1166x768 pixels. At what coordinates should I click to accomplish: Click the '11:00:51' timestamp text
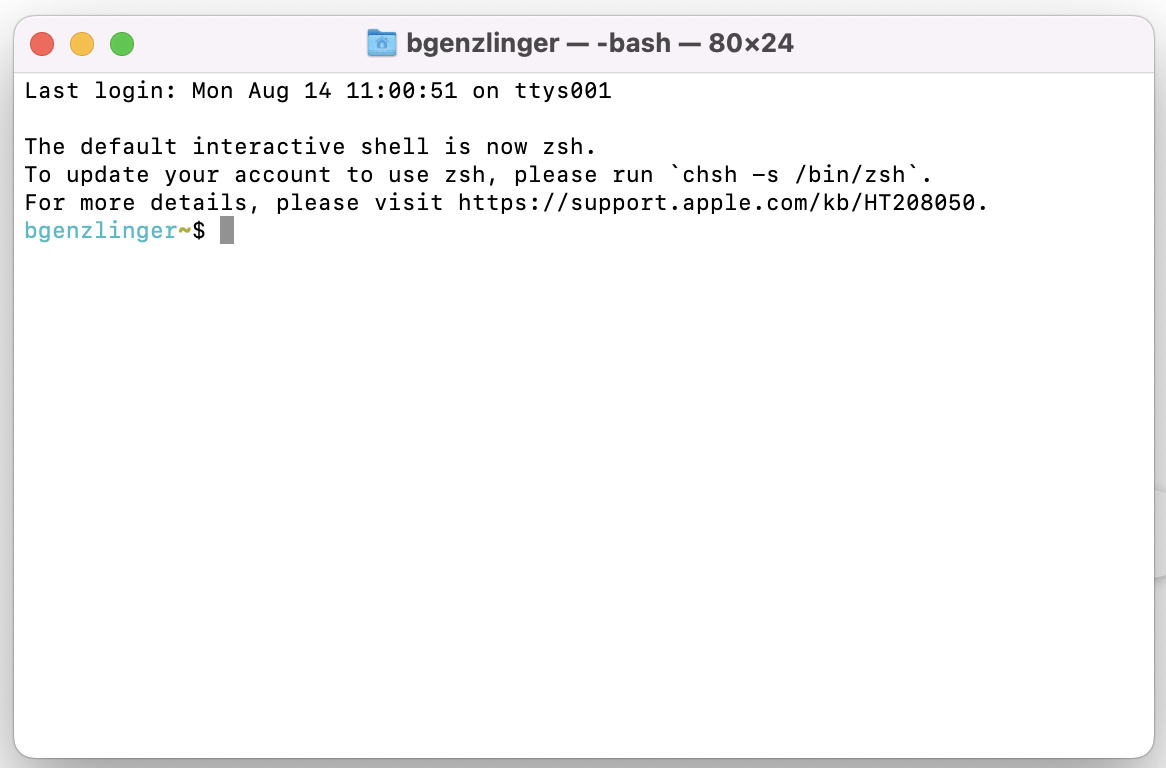[x=402, y=91]
